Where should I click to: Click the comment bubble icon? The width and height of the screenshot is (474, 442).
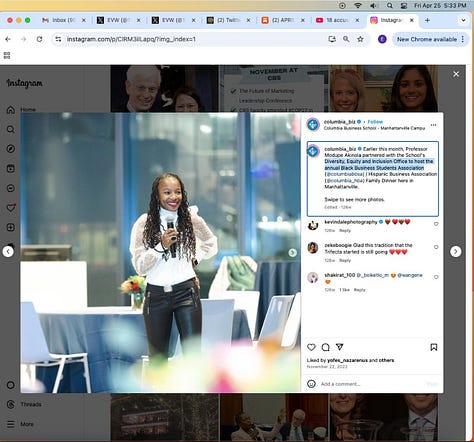325,347
